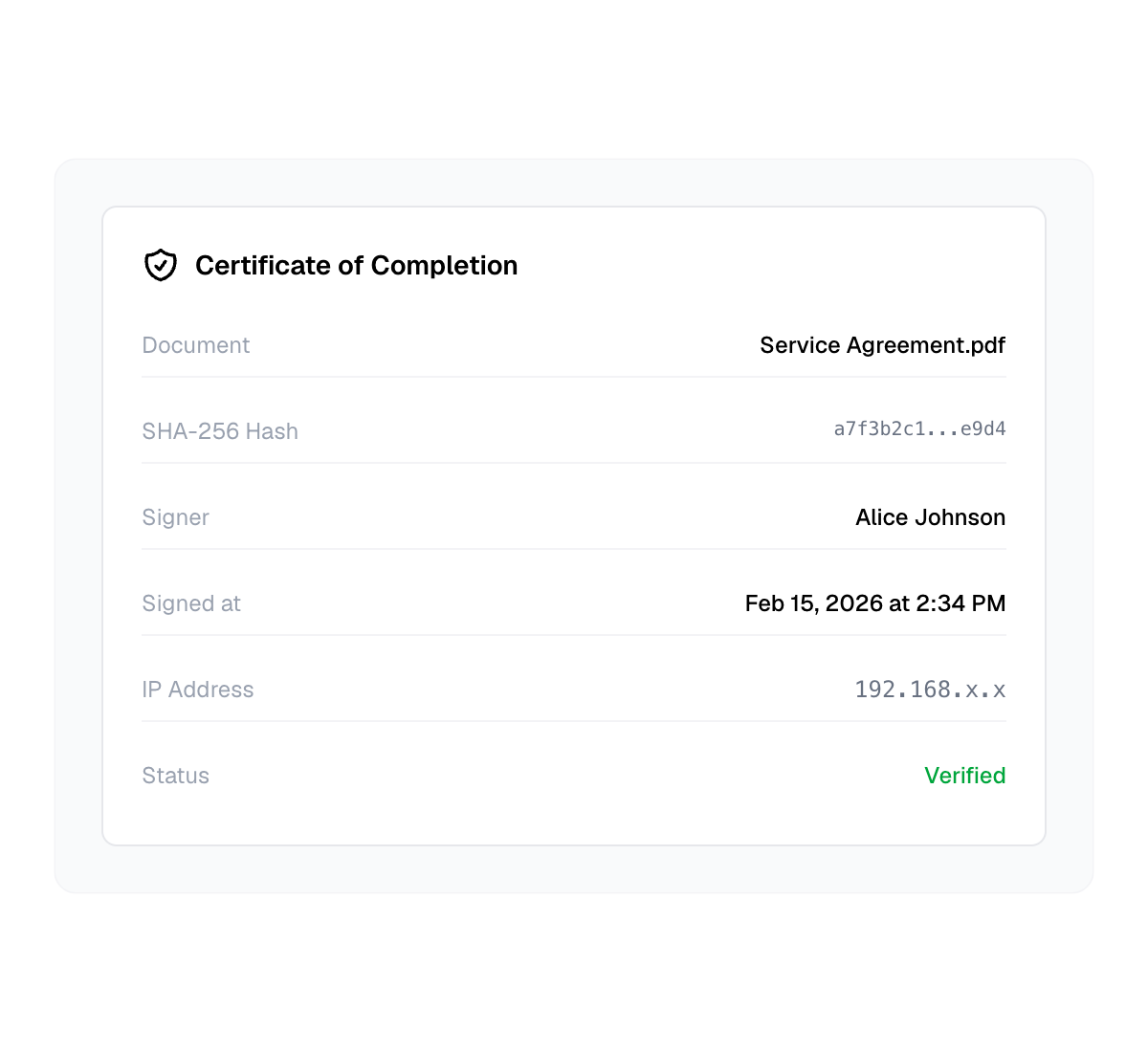Click the divider line under the Document row
The height and width of the screenshot is (1052, 1148).
pyautogui.click(x=574, y=377)
